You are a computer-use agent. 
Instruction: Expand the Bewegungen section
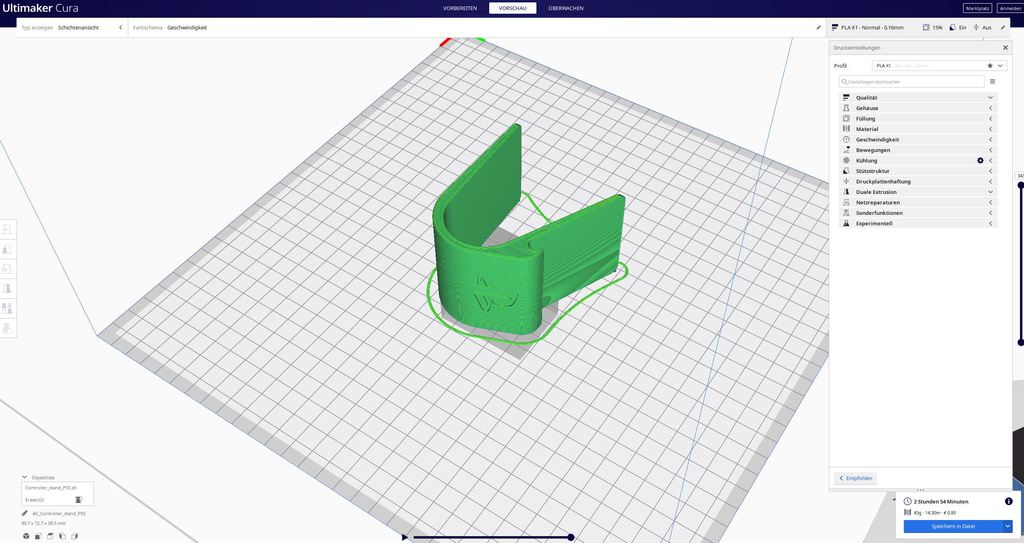[990, 150]
